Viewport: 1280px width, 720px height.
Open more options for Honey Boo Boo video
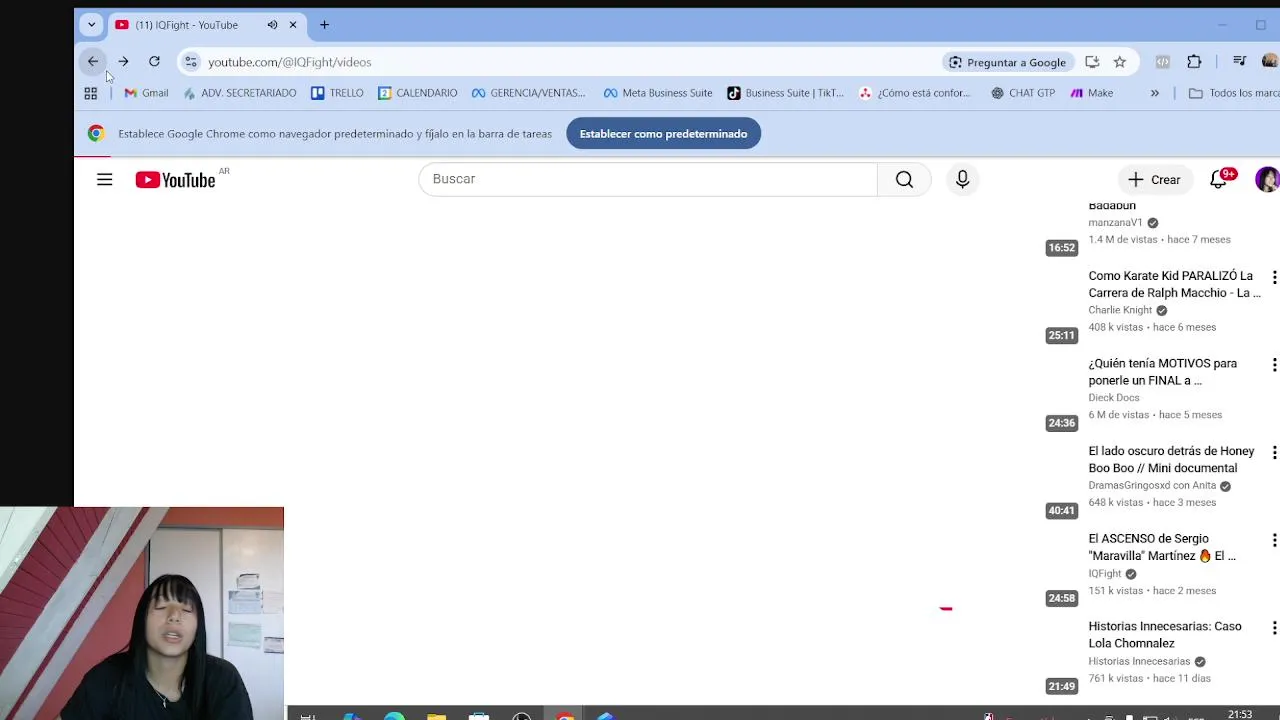(1273, 452)
